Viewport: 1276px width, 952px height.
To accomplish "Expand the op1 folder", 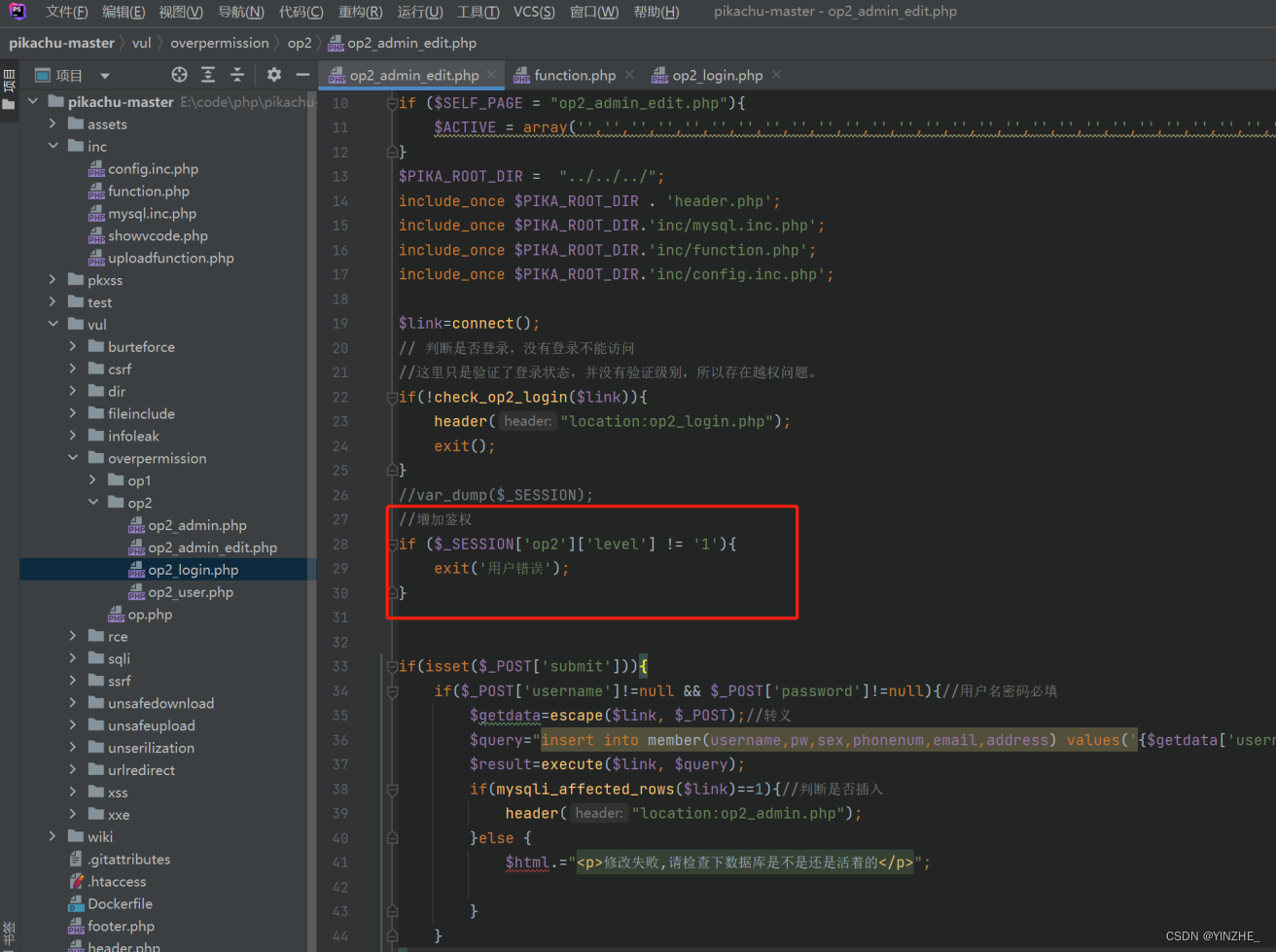I will [x=93, y=480].
